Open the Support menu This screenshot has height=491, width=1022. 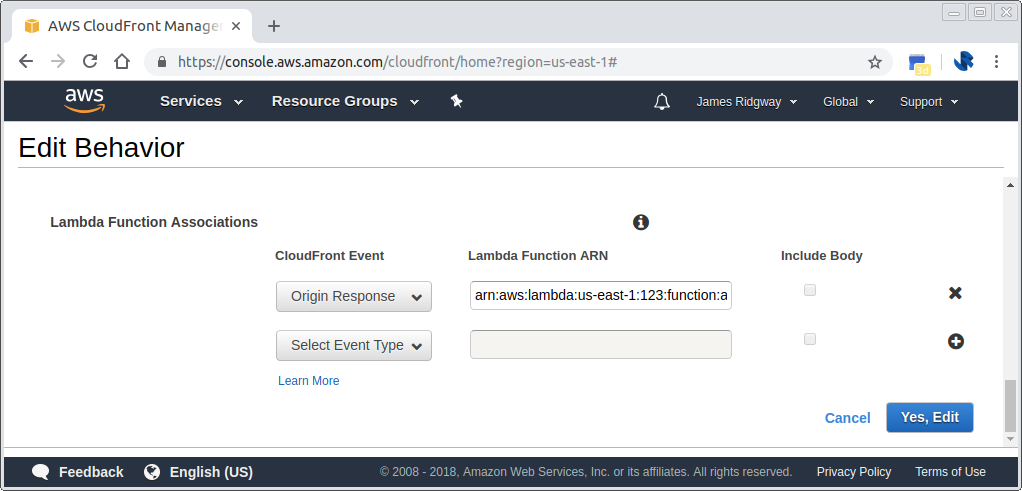coord(929,102)
